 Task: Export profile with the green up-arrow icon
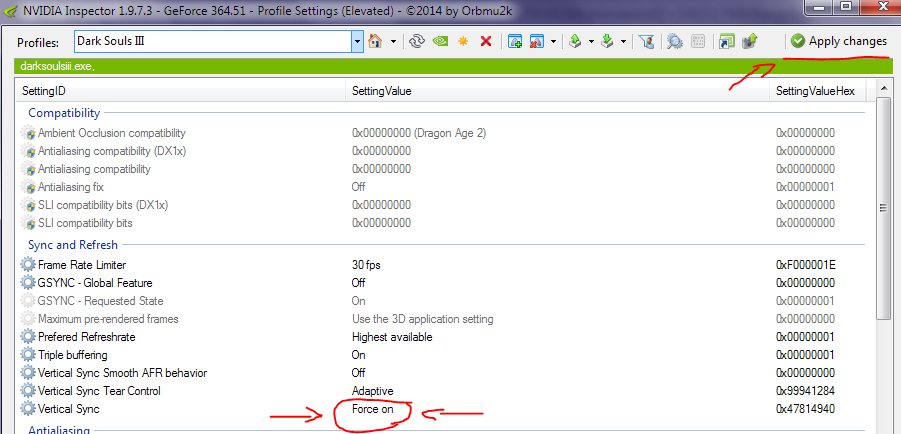(x=576, y=41)
